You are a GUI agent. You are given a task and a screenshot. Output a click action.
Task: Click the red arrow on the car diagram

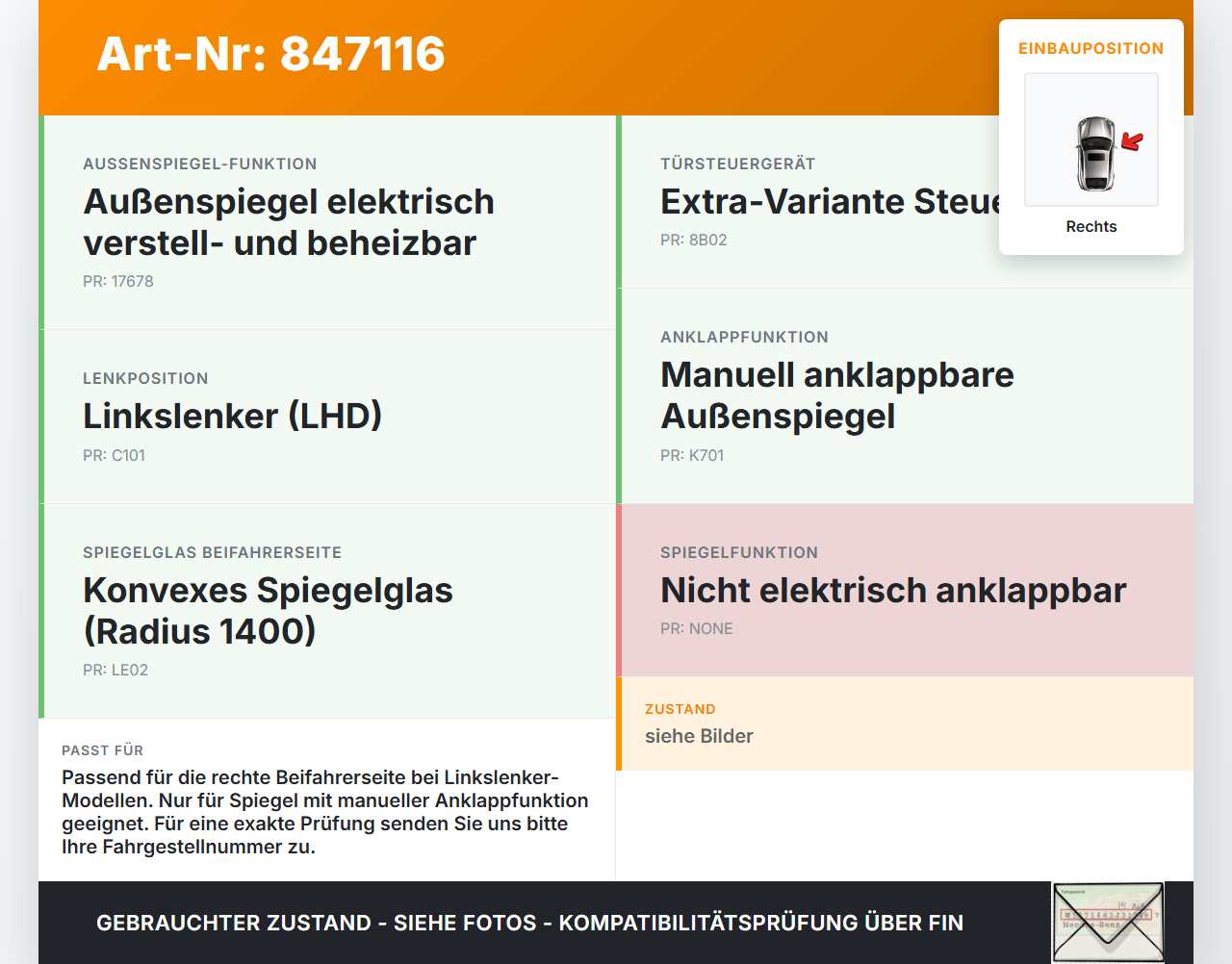pos(1132,142)
